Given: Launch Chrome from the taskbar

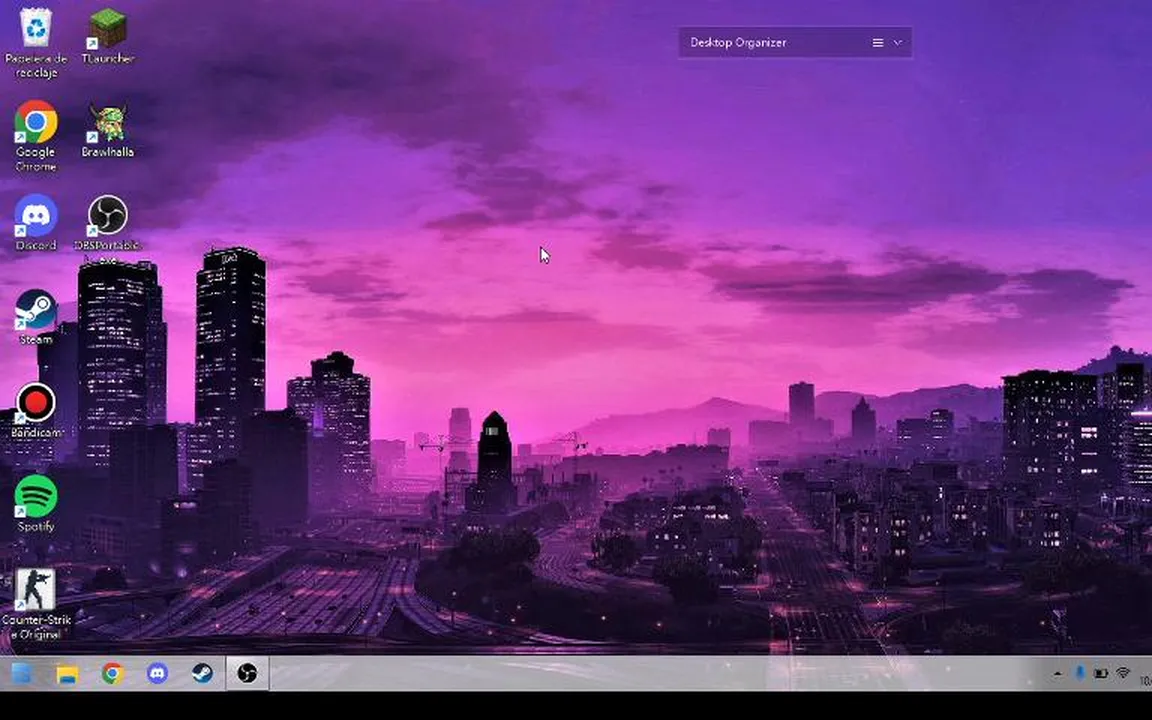Looking at the screenshot, I should [112, 673].
